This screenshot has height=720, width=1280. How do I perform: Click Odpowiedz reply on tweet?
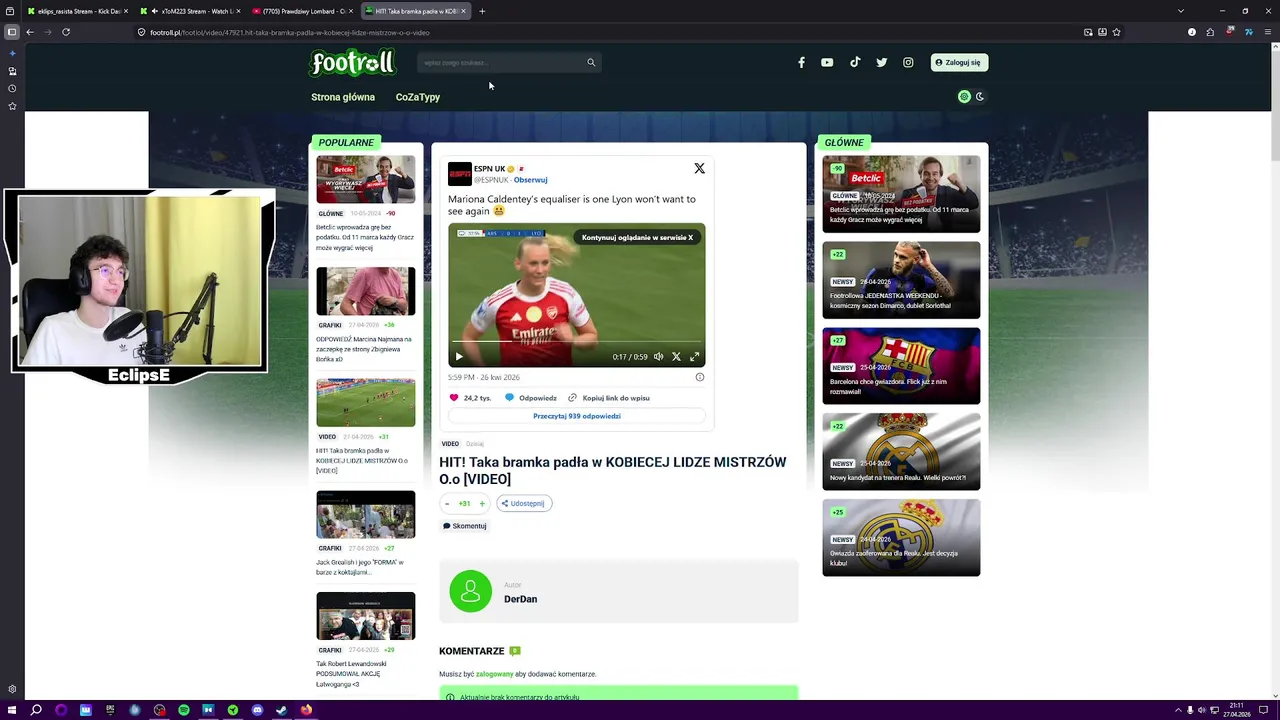(x=531, y=398)
